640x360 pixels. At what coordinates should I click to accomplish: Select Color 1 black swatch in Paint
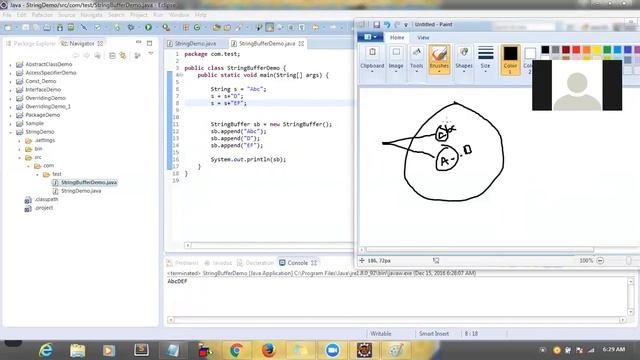tap(510, 60)
